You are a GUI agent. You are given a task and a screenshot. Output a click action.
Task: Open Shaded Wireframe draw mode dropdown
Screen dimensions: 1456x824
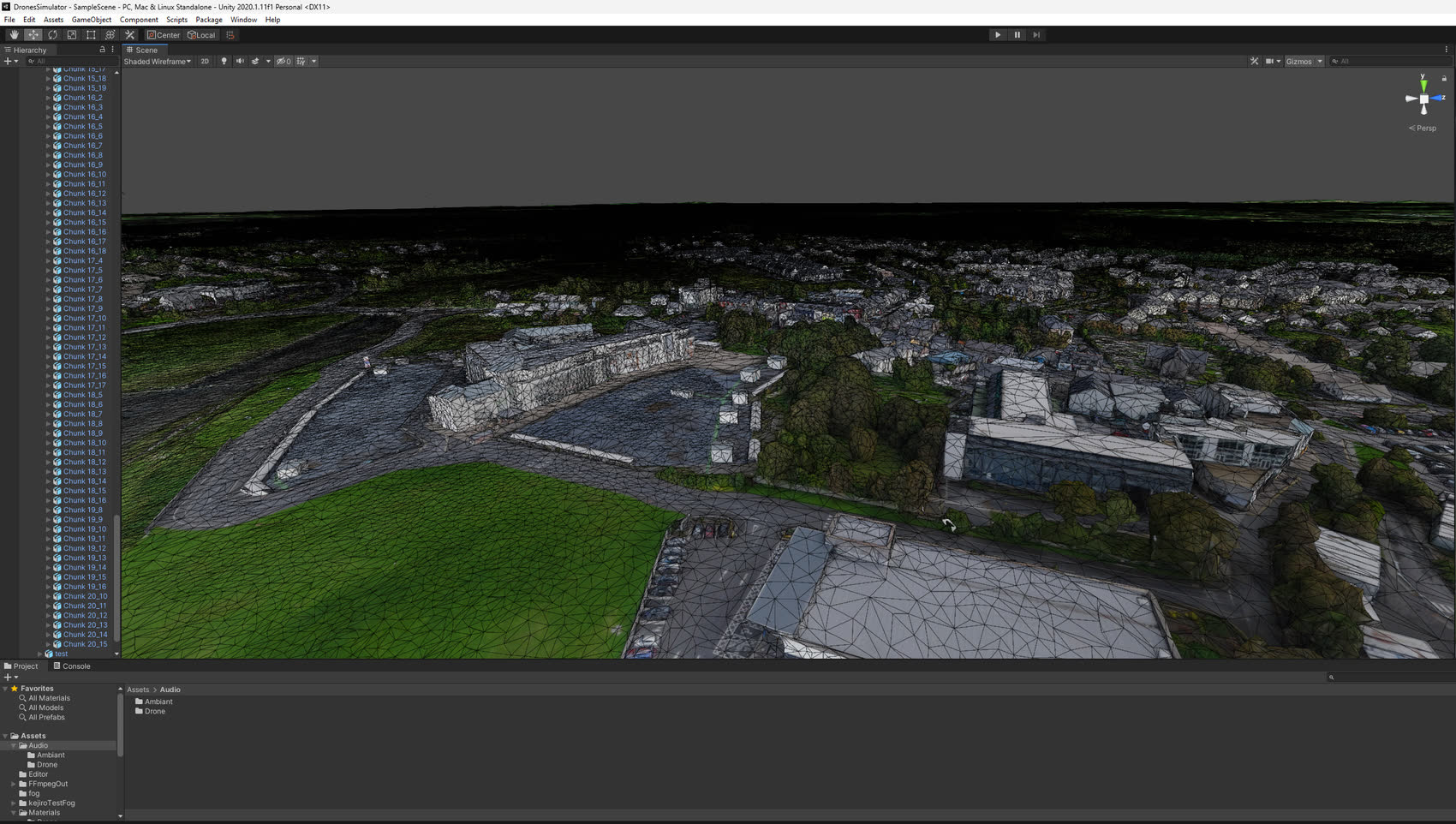[x=158, y=62]
